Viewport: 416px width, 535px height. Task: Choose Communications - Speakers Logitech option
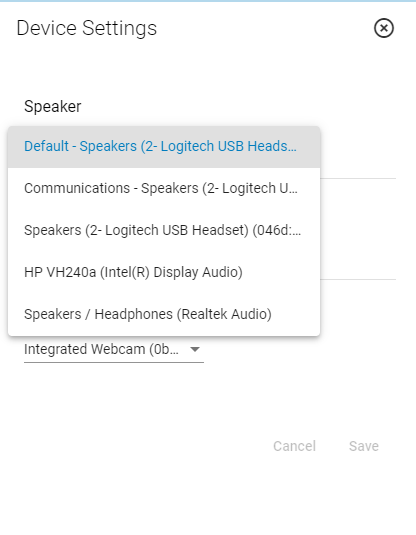pos(164,188)
